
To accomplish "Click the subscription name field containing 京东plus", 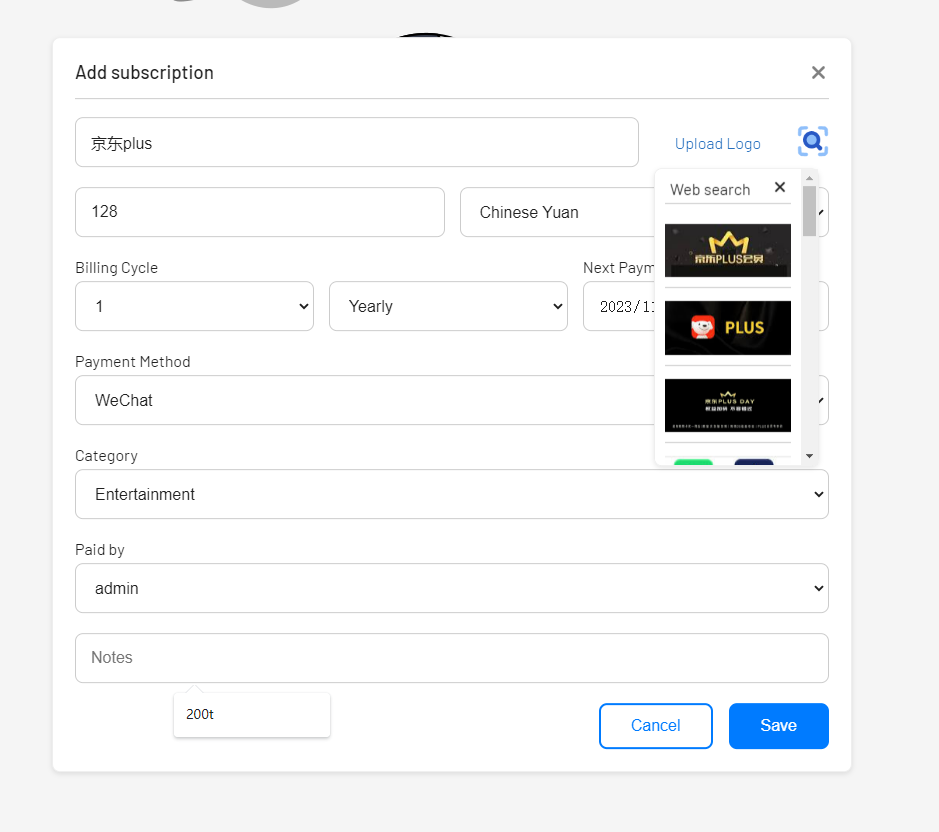I will pyautogui.click(x=356, y=142).
